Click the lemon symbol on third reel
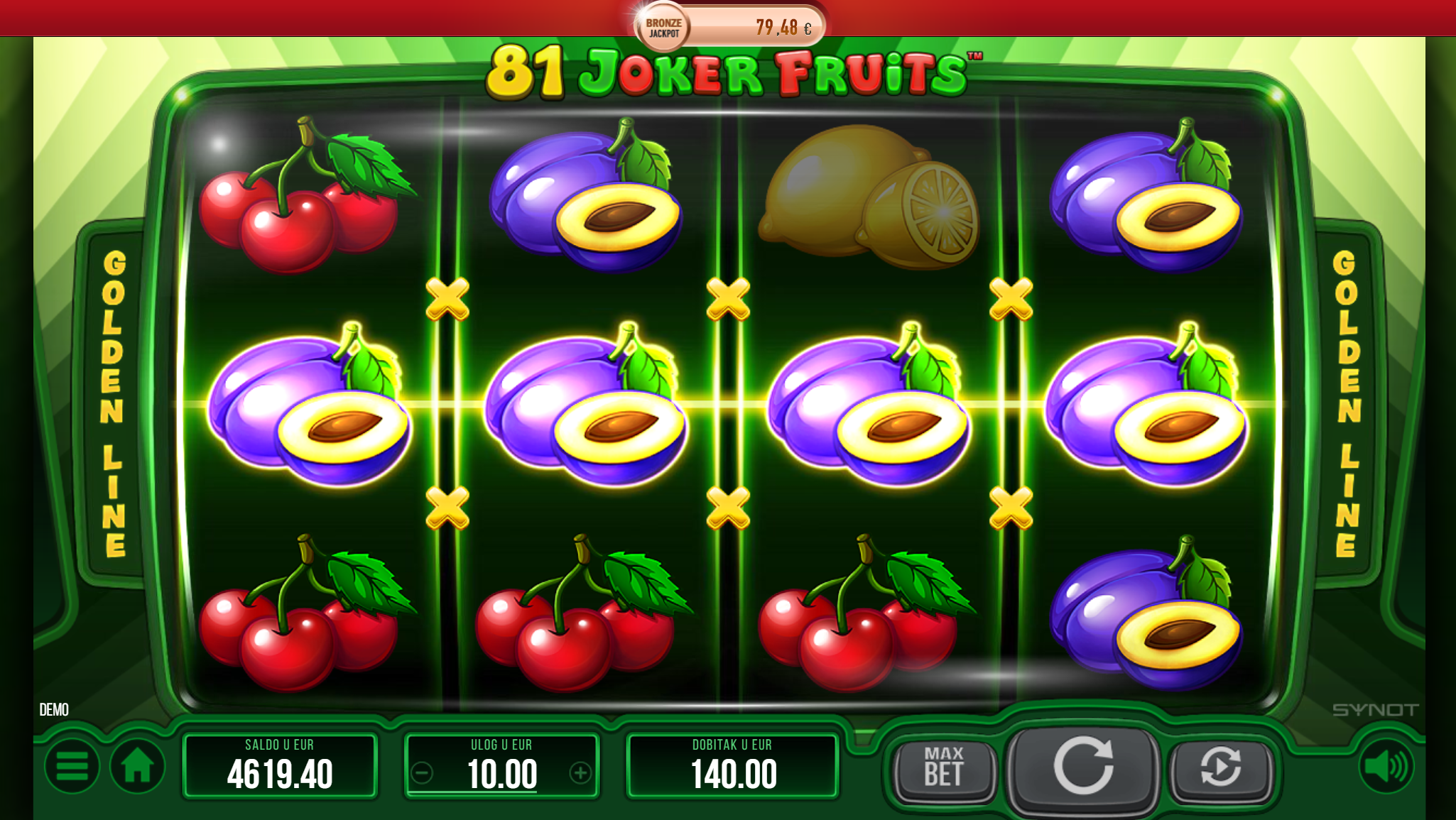This screenshot has height=820, width=1456. pyautogui.click(x=868, y=197)
